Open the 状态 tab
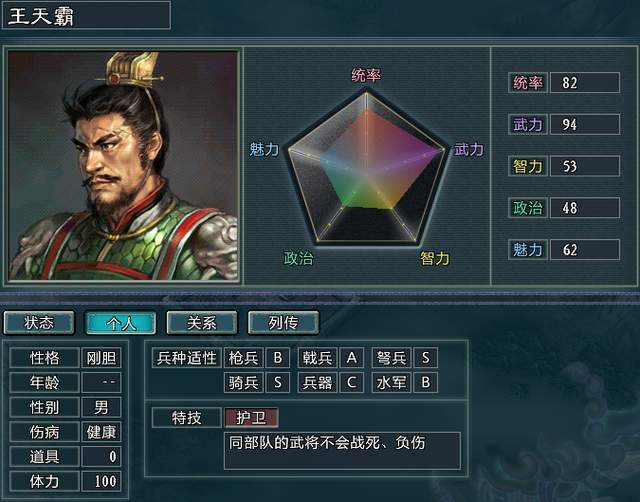This screenshot has height=502, width=640. tap(39, 322)
